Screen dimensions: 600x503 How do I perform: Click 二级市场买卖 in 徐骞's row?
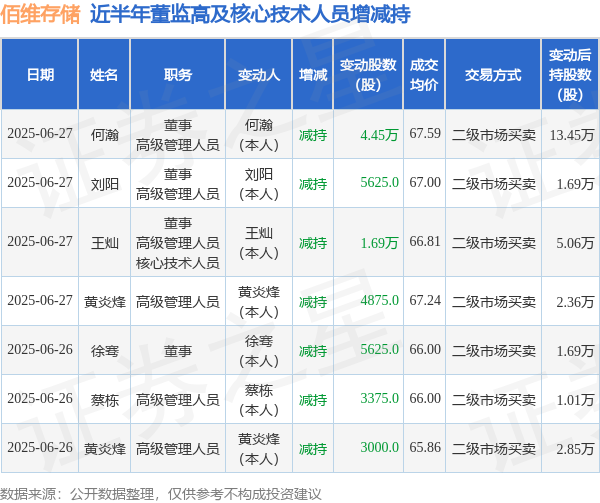494,351
